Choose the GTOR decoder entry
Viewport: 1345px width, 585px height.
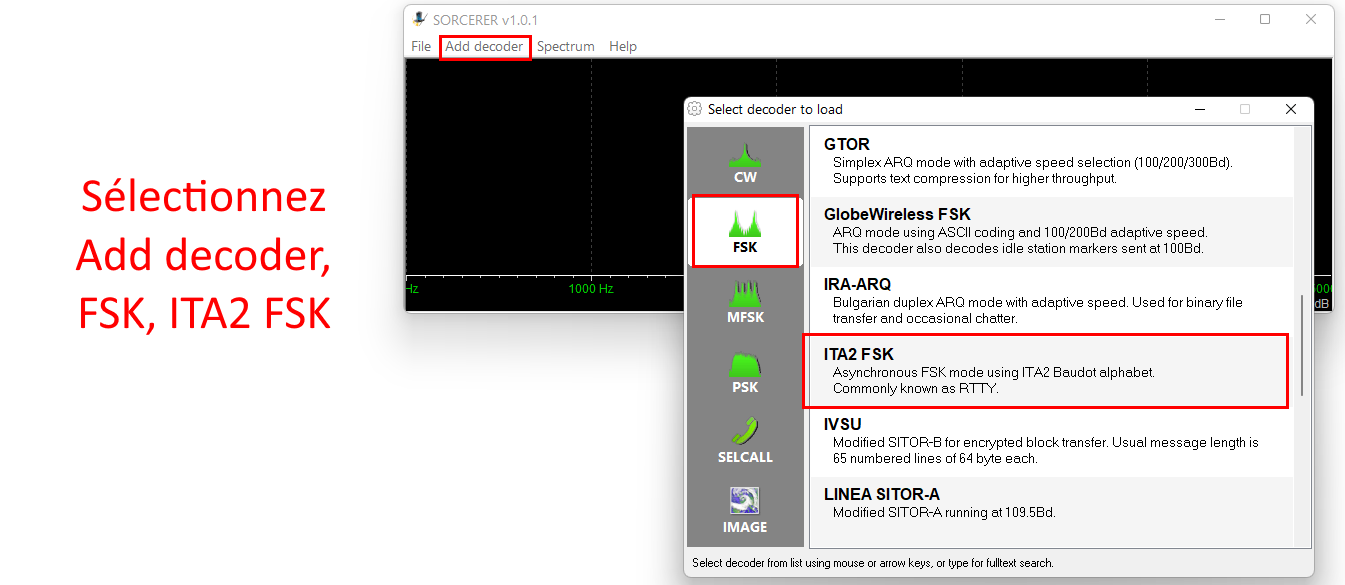(1051, 161)
